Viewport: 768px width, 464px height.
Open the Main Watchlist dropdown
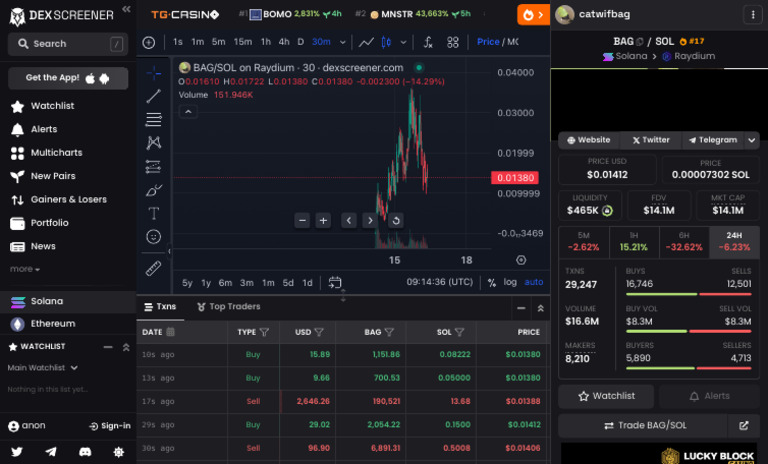tap(43, 367)
